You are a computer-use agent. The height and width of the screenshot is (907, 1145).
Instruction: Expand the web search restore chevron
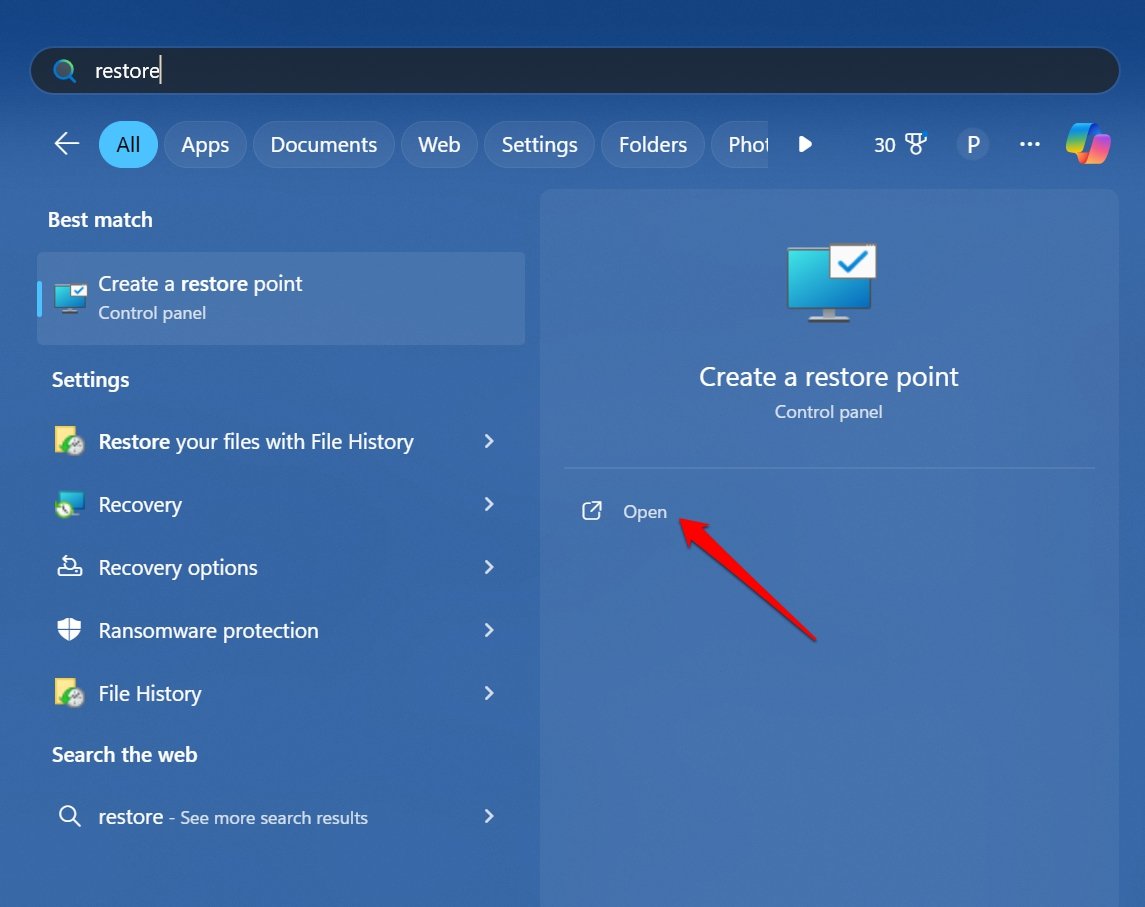click(489, 816)
